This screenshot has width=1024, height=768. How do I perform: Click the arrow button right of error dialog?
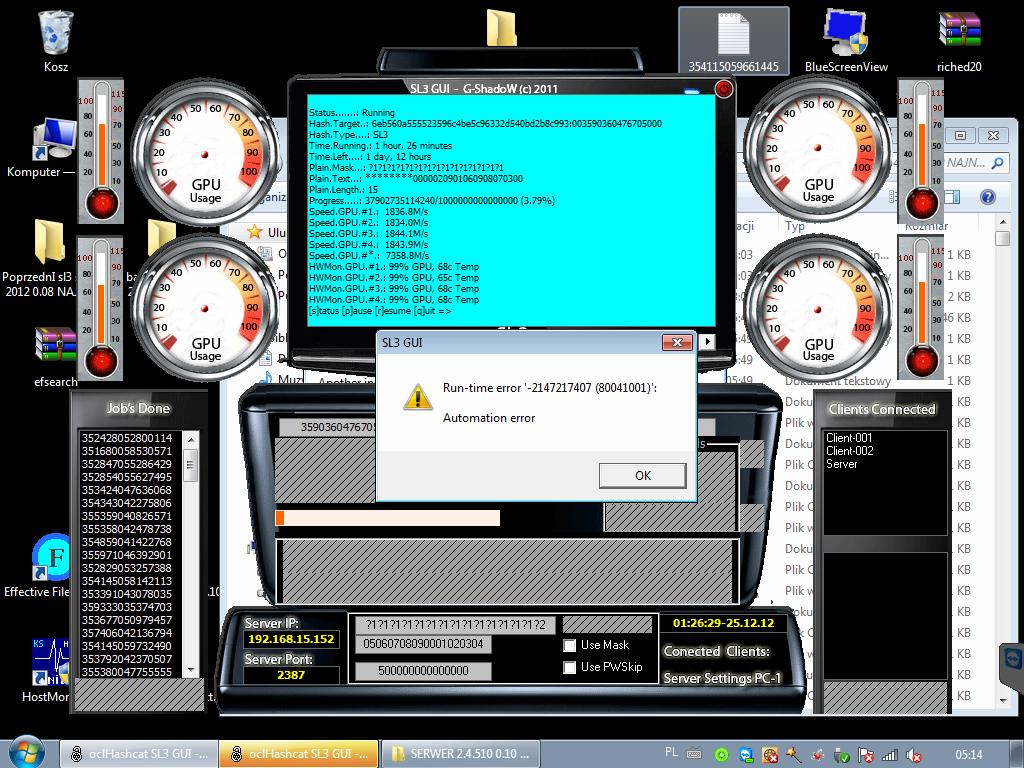click(706, 342)
